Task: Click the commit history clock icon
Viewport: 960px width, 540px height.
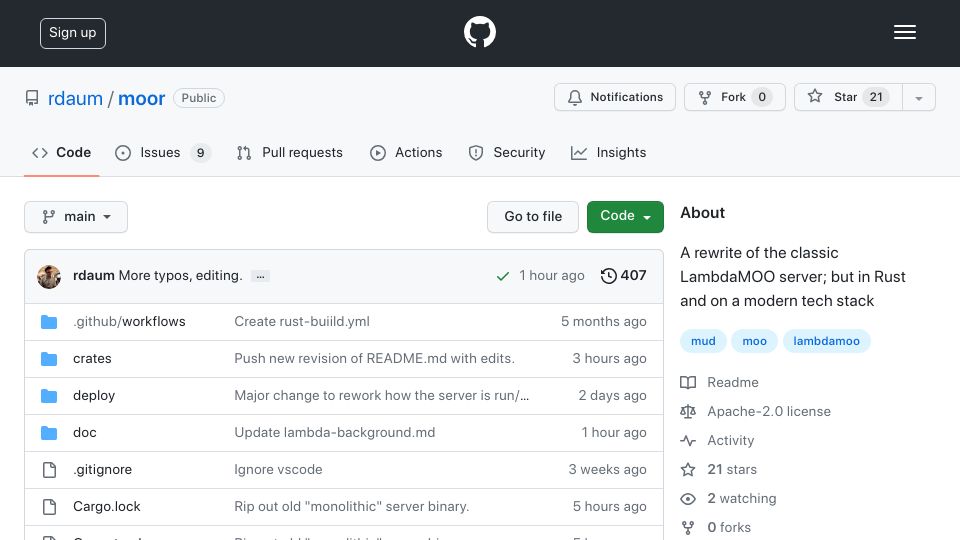Action: (609, 276)
